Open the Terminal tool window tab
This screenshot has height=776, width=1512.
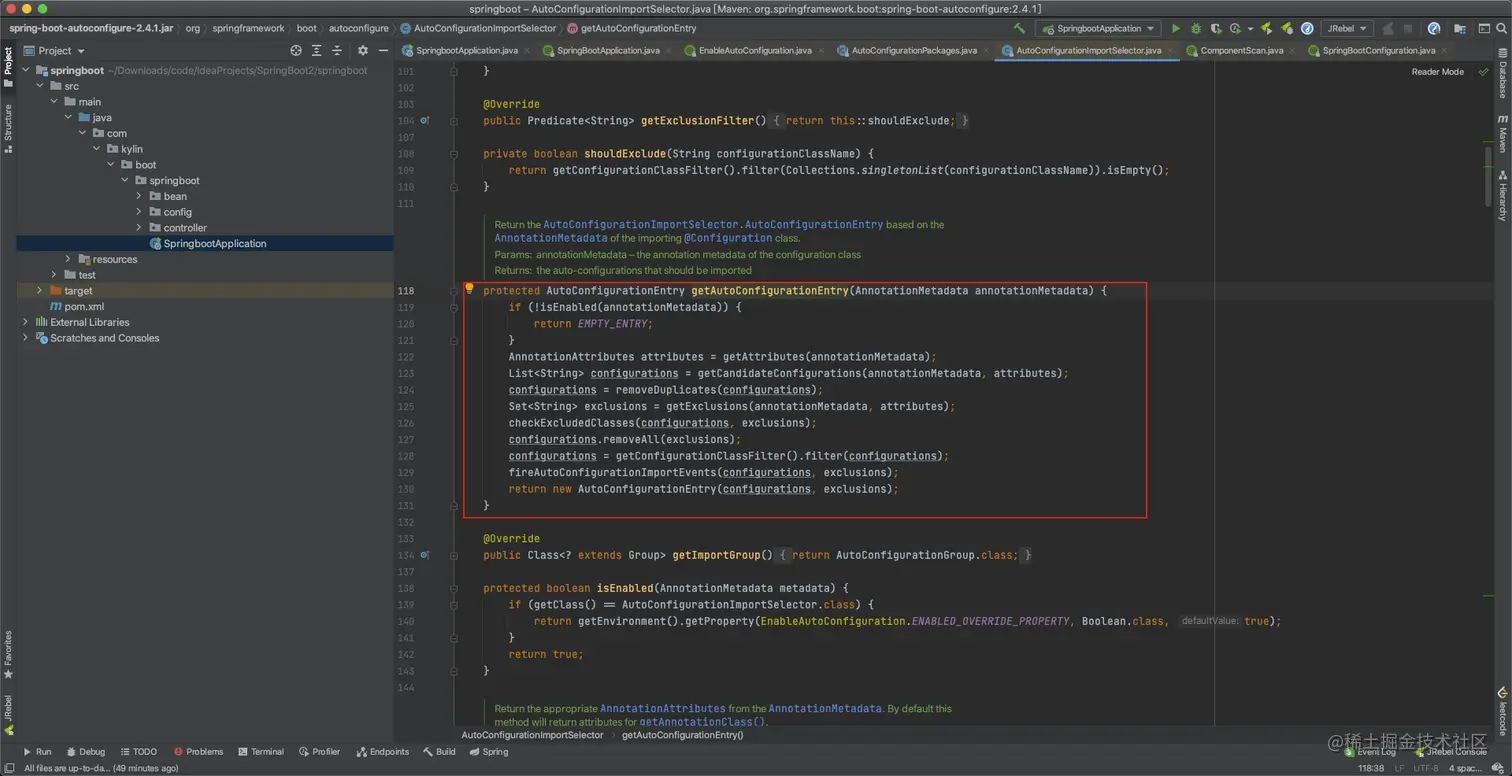(260, 752)
